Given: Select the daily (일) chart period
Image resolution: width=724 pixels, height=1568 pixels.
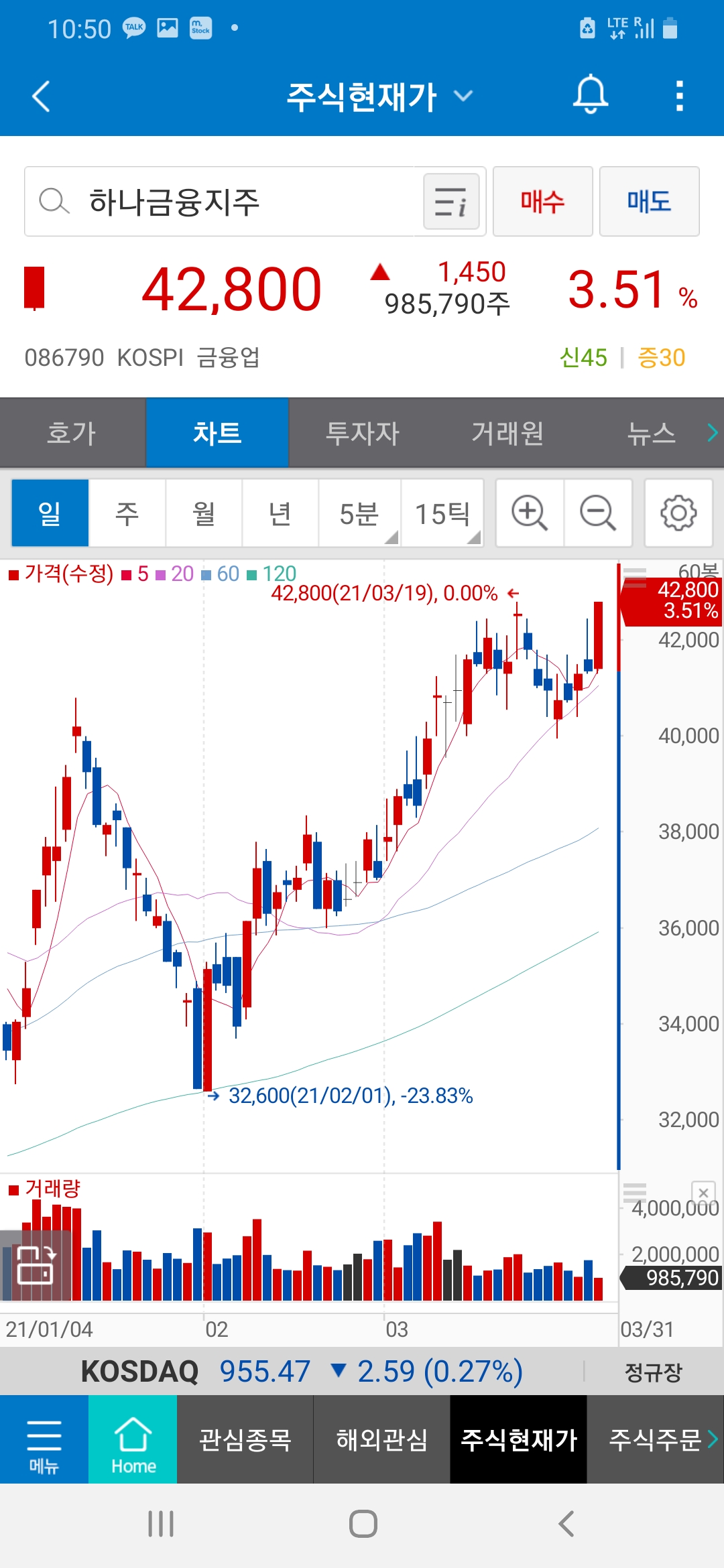Looking at the screenshot, I should [x=50, y=513].
